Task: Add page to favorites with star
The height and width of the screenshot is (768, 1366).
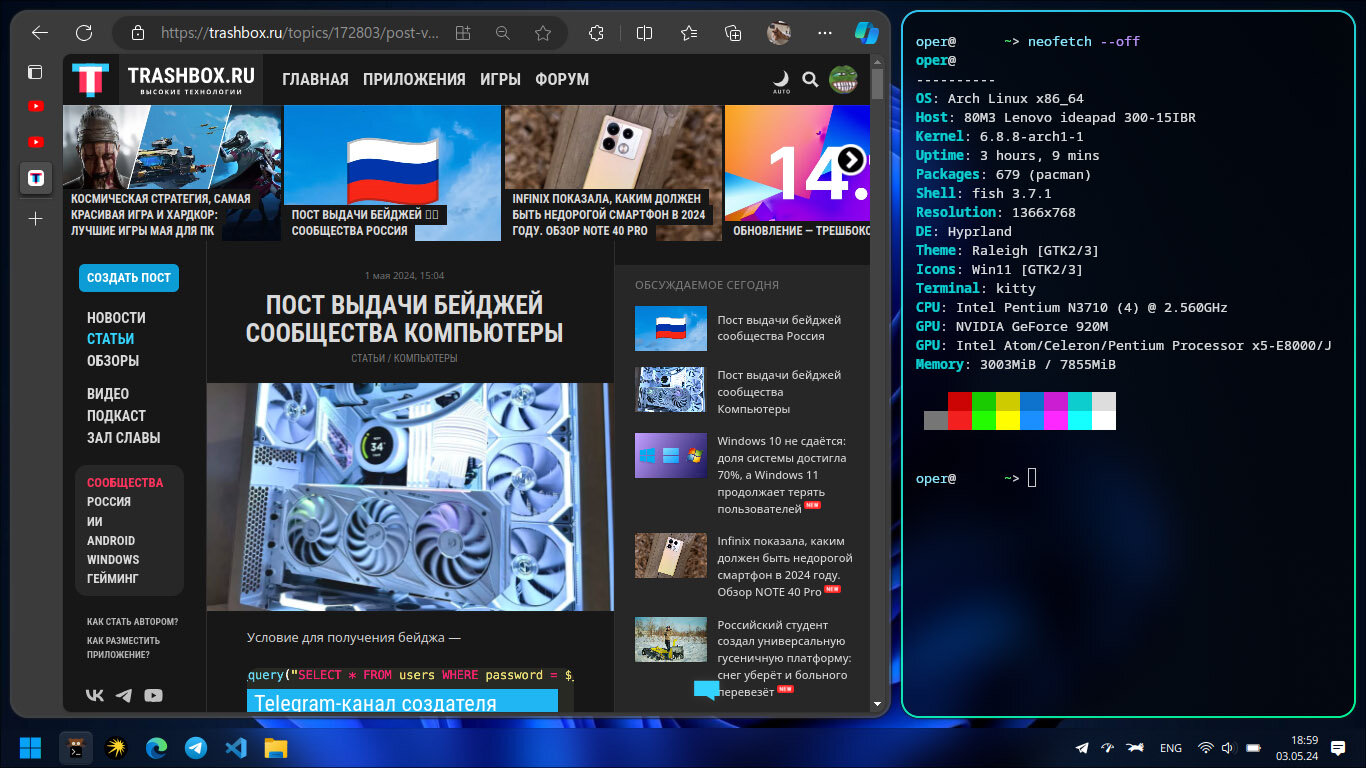Action: (542, 33)
